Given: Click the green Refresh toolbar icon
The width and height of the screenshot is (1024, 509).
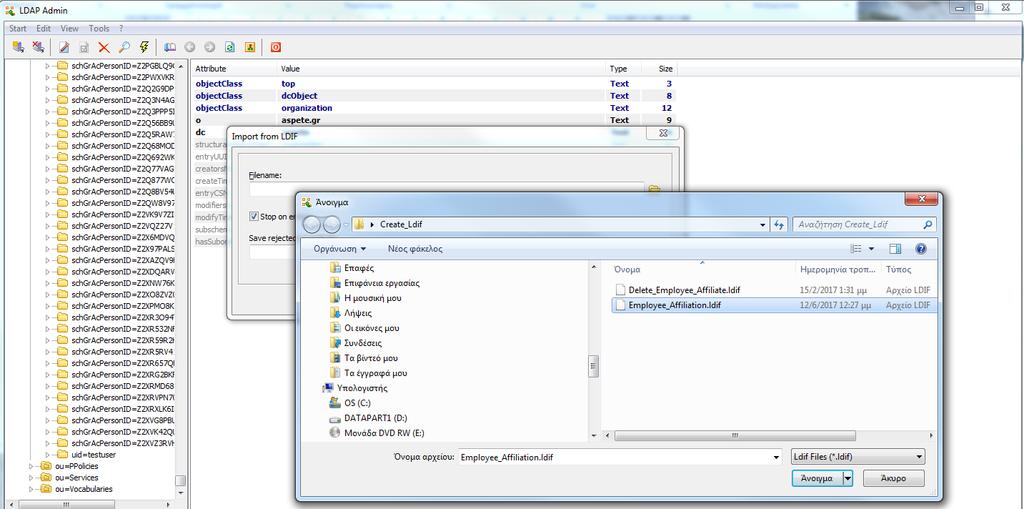Looking at the screenshot, I should pyautogui.click(x=230, y=47).
